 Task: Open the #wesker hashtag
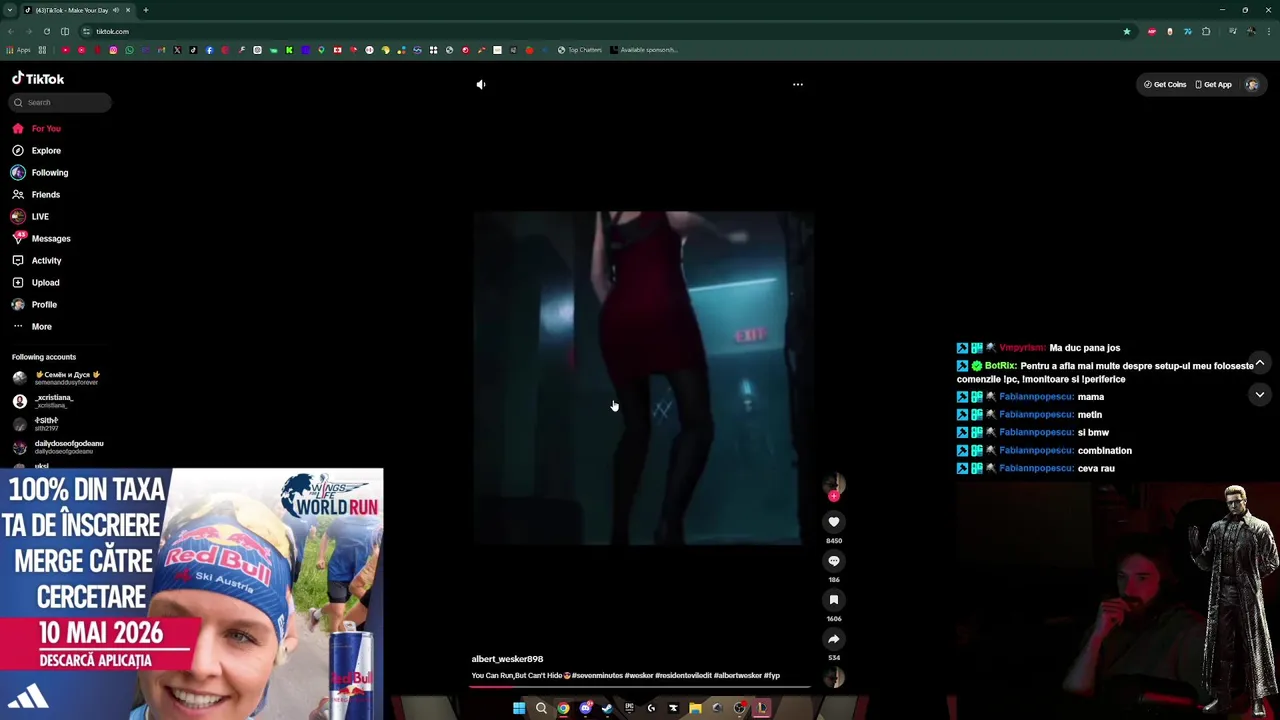[x=639, y=676]
